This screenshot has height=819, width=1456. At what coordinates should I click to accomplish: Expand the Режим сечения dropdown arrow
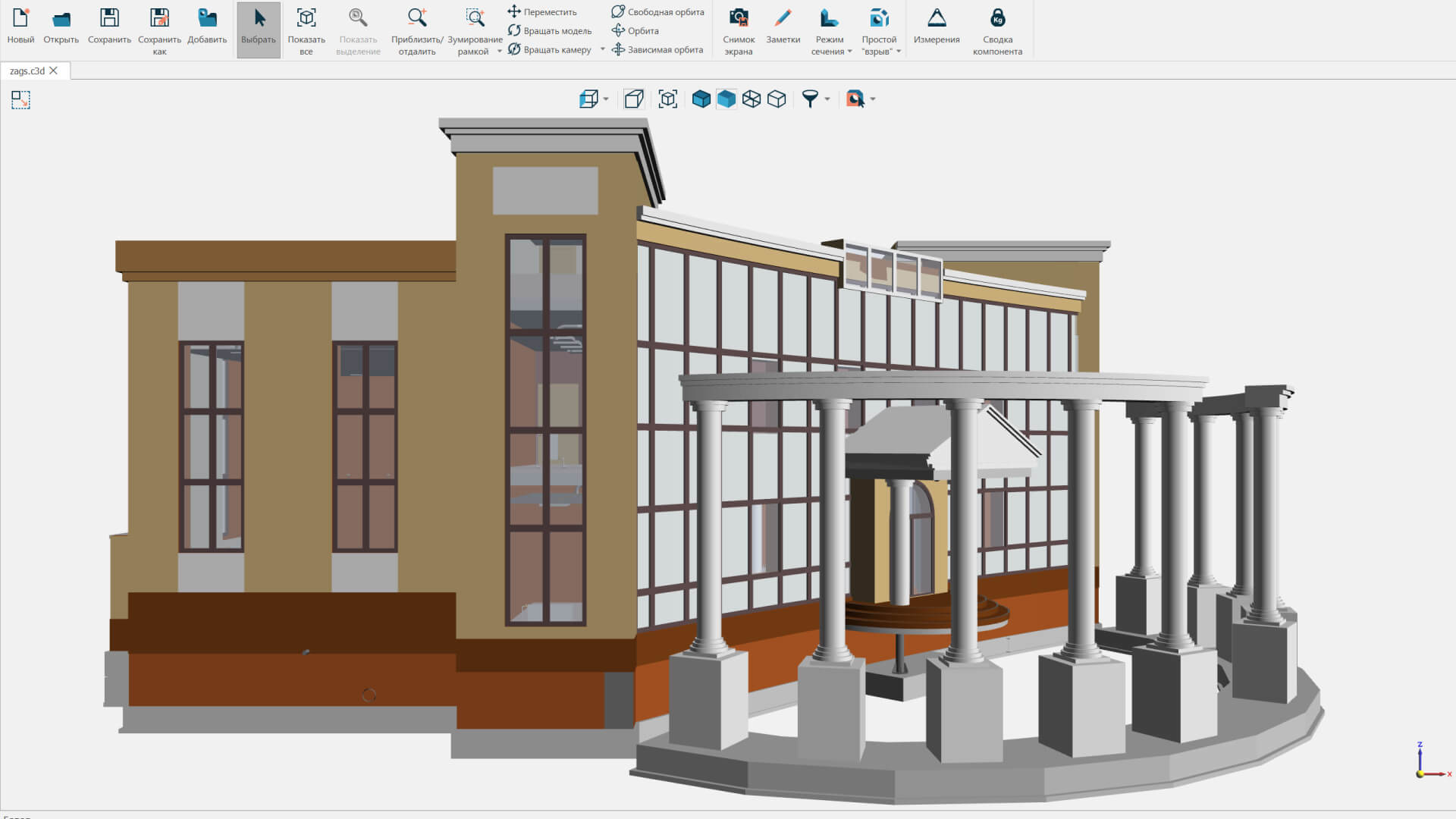850,52
